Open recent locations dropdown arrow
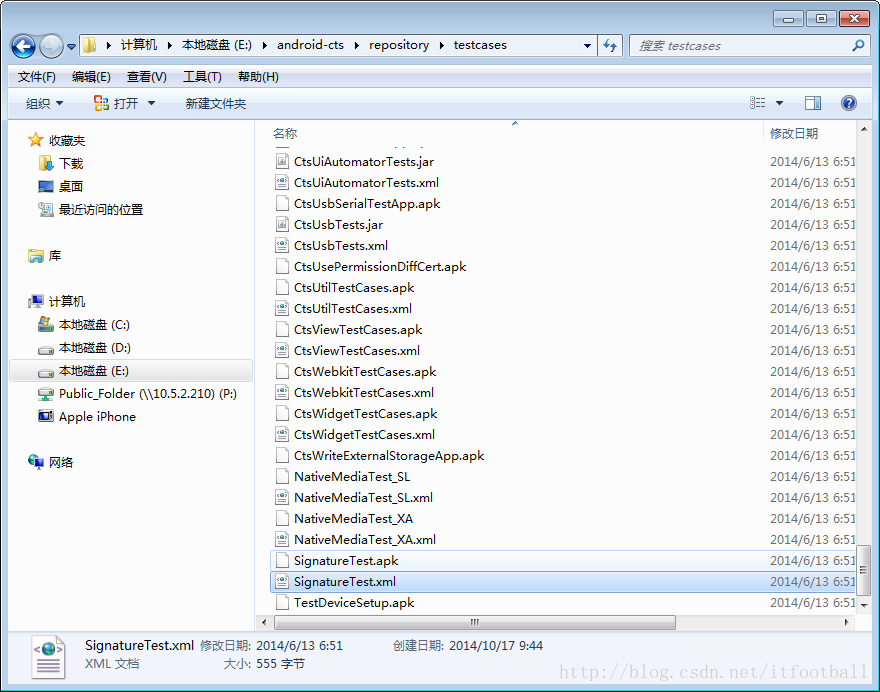This screenshot has height=692, width=880. coord(71,47)
